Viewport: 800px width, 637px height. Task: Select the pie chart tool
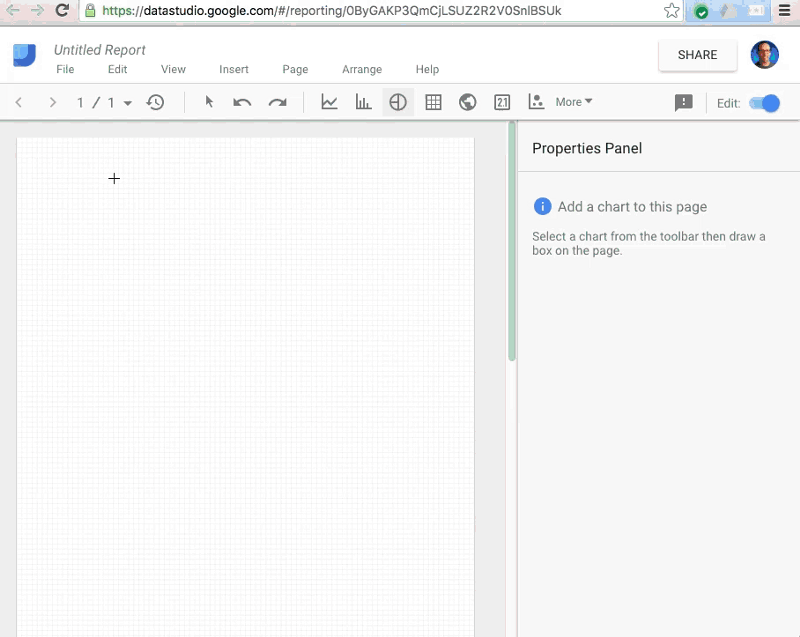pyautogui.click(x=398, y=102)
